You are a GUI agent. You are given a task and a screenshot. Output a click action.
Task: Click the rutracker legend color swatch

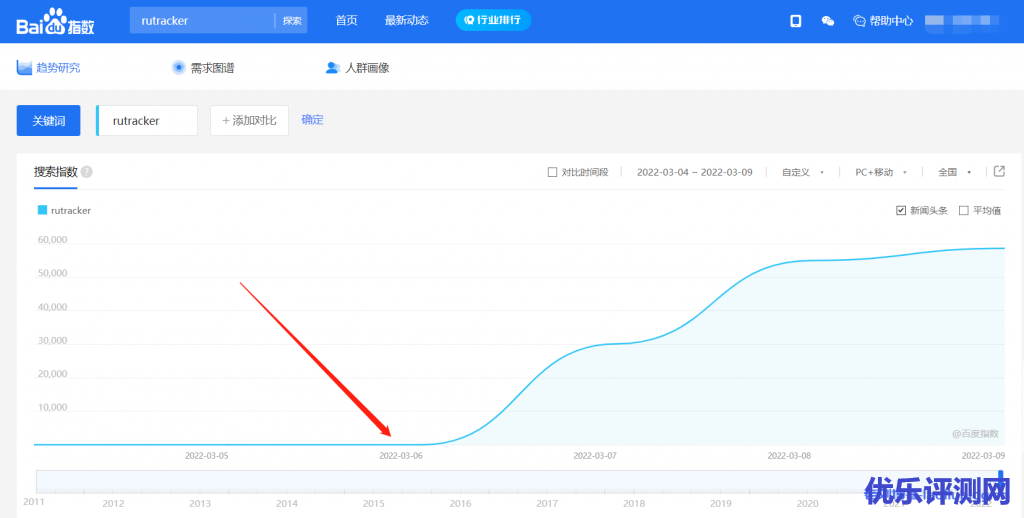pos(42,210)
